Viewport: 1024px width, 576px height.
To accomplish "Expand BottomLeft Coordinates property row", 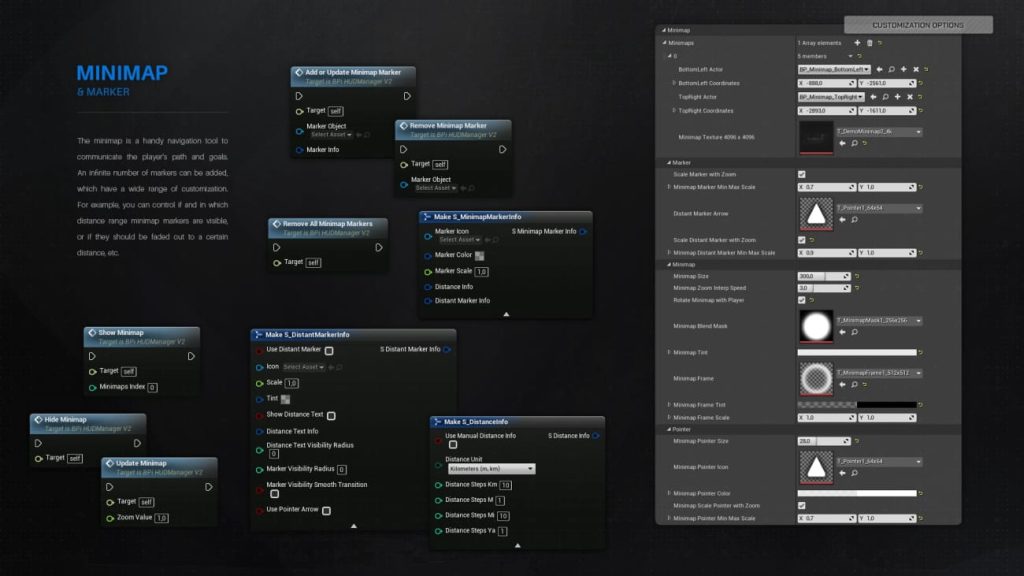I will click(674, 83).
